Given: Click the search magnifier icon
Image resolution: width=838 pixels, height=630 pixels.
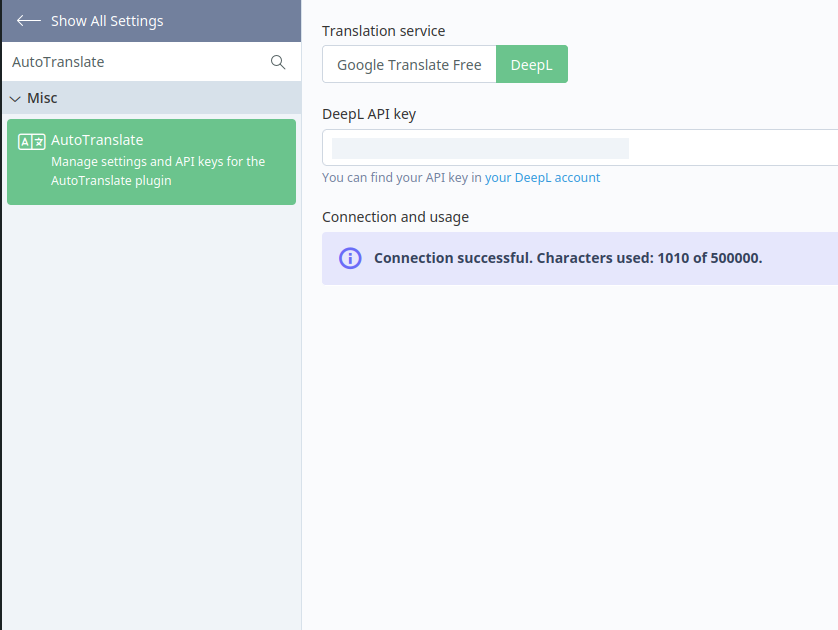Looking at the screenshot, I should coord(278,62).
